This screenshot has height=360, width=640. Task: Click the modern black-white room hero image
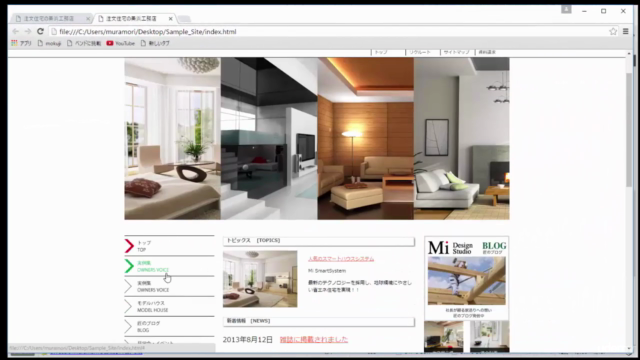coord(269,138)
